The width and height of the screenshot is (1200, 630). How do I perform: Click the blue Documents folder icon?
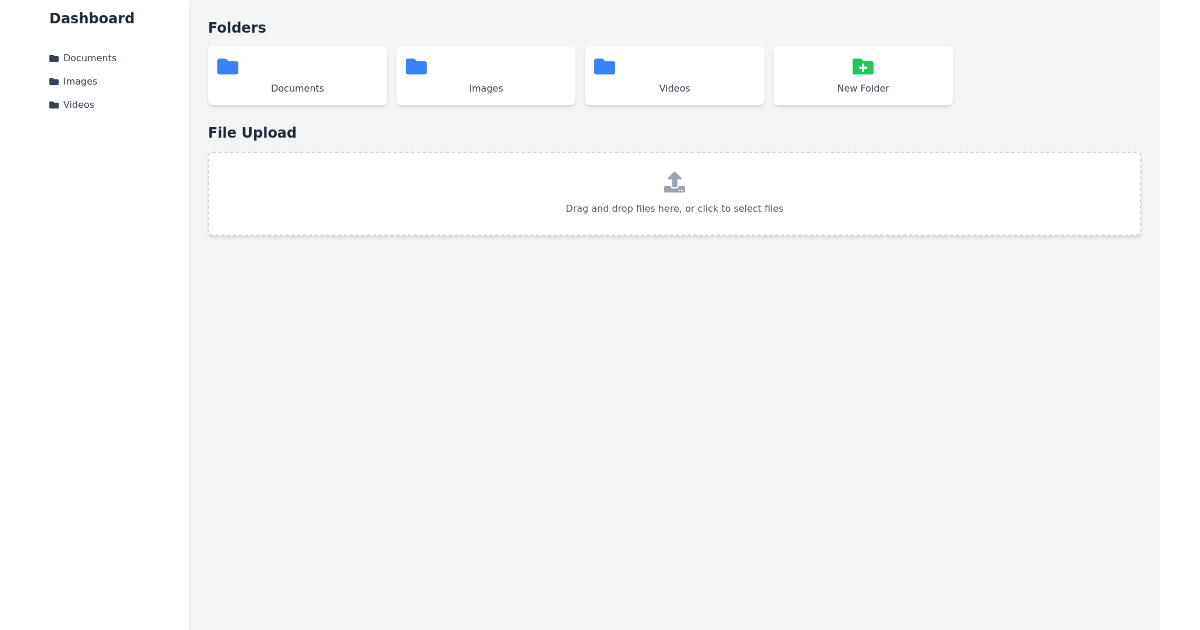228,66
